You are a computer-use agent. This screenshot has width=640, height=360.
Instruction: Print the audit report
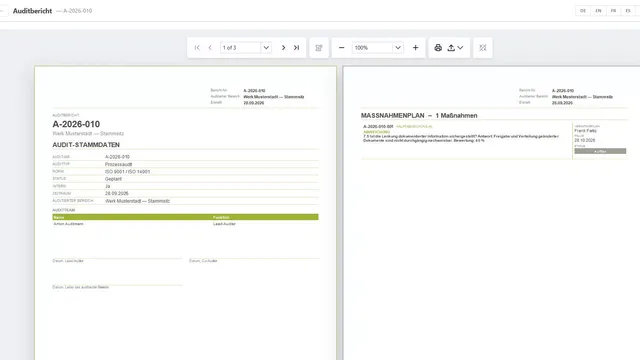tap(438, 48)
